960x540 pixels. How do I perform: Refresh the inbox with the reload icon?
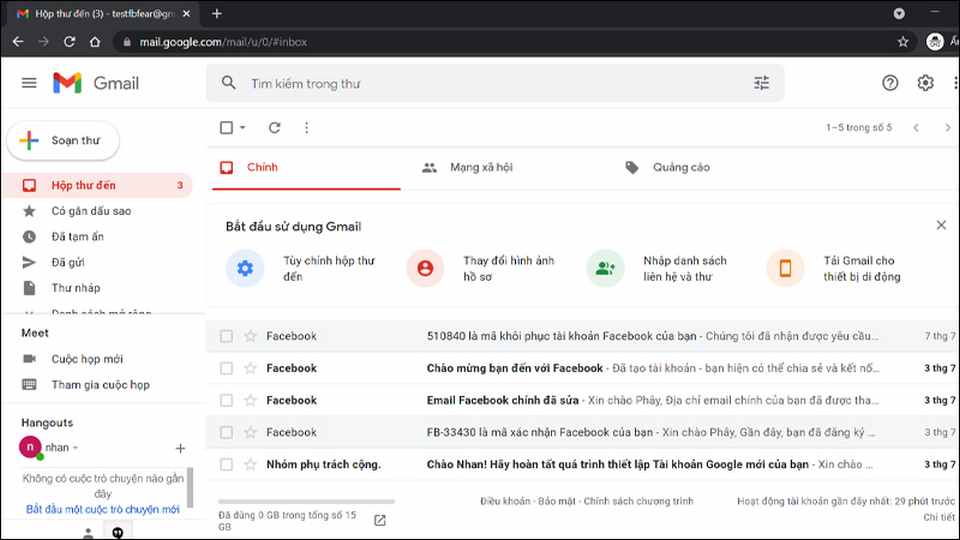tap(275, 128)
